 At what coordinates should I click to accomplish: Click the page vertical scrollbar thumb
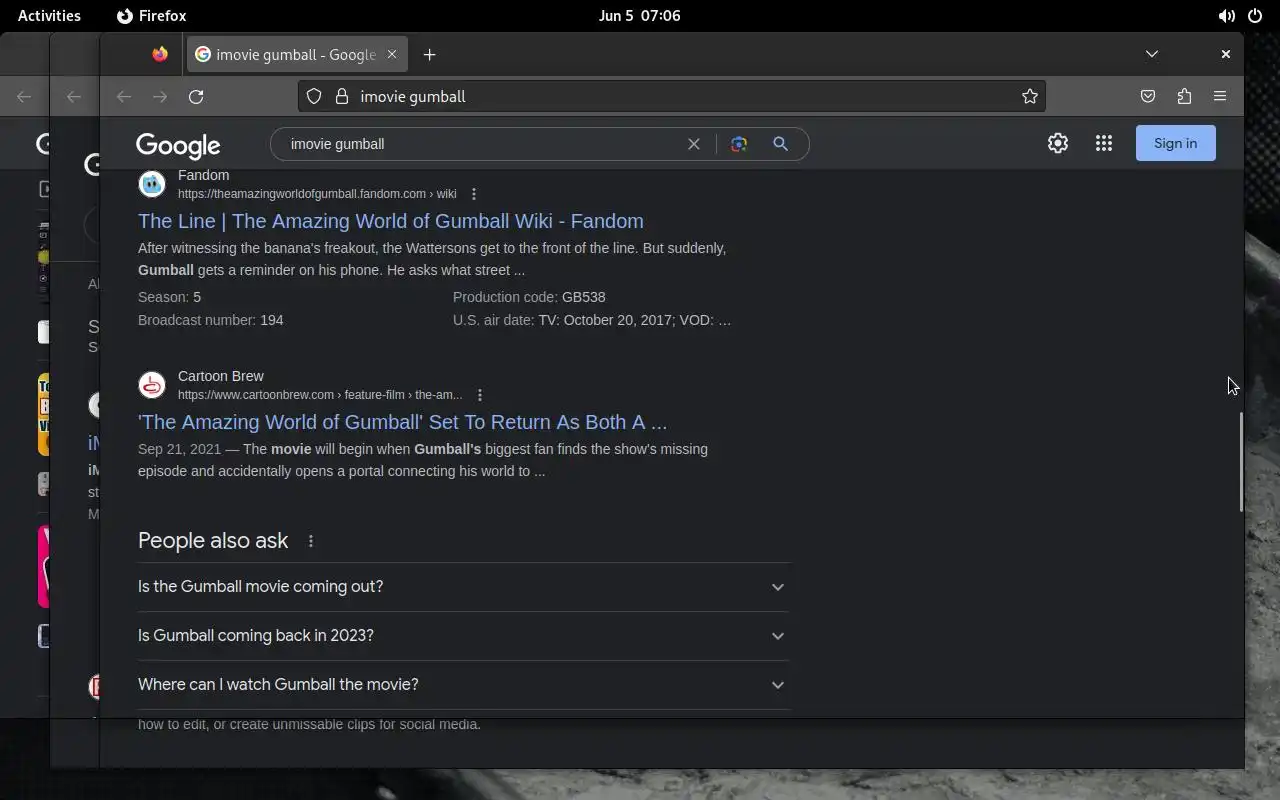coord(1241,462)
